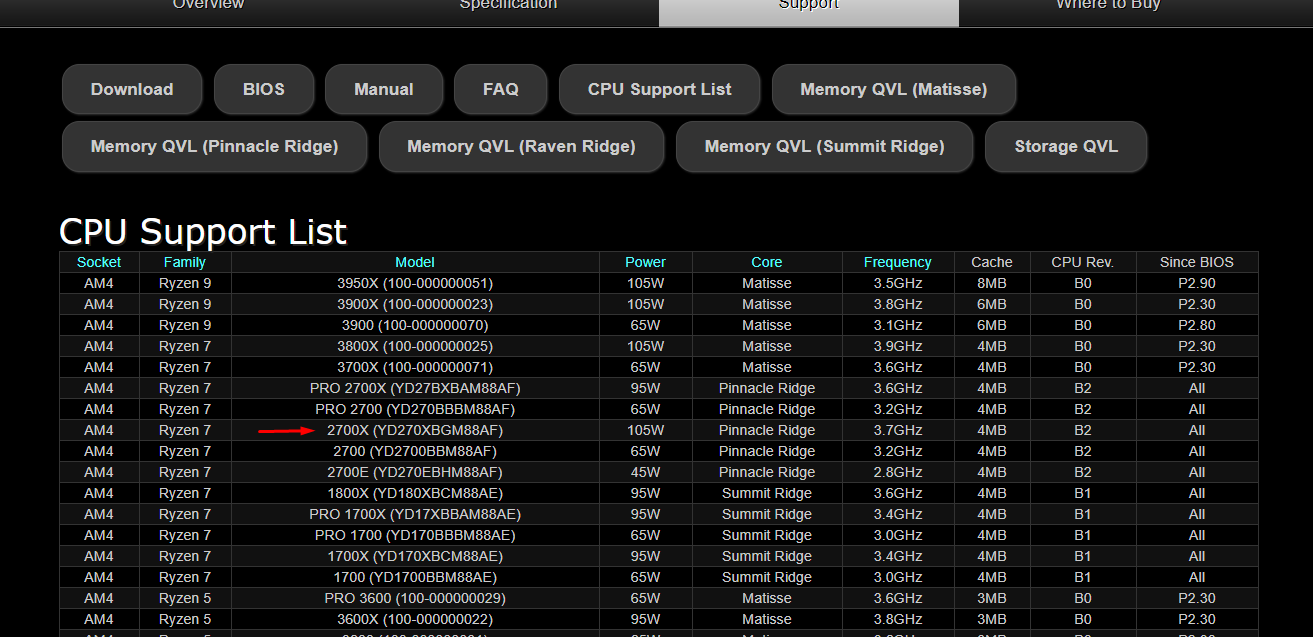Select the 3950X (100-000000051) model cell
1313x637 pixels.
tap(415, 283)
